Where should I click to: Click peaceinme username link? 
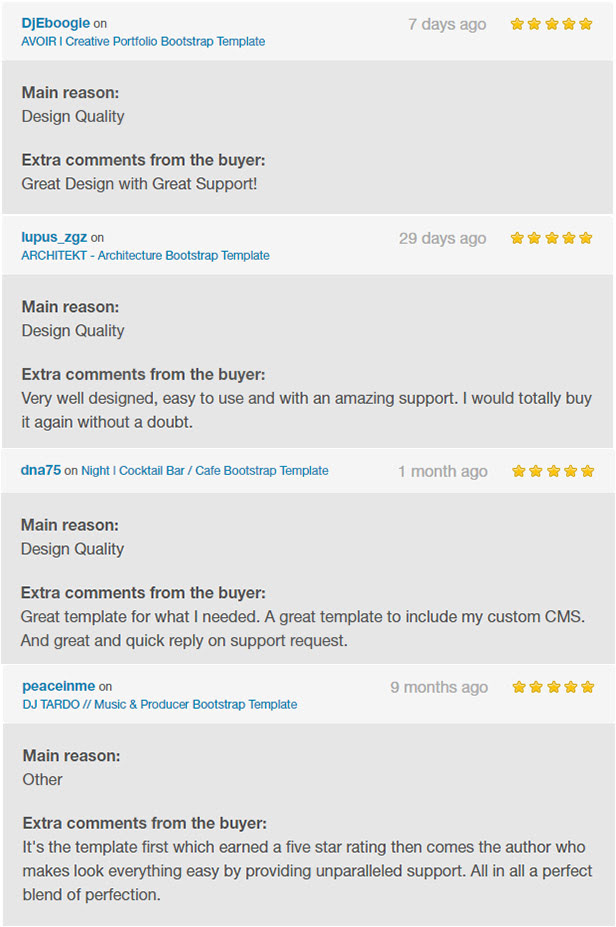[x=59, y=686]
